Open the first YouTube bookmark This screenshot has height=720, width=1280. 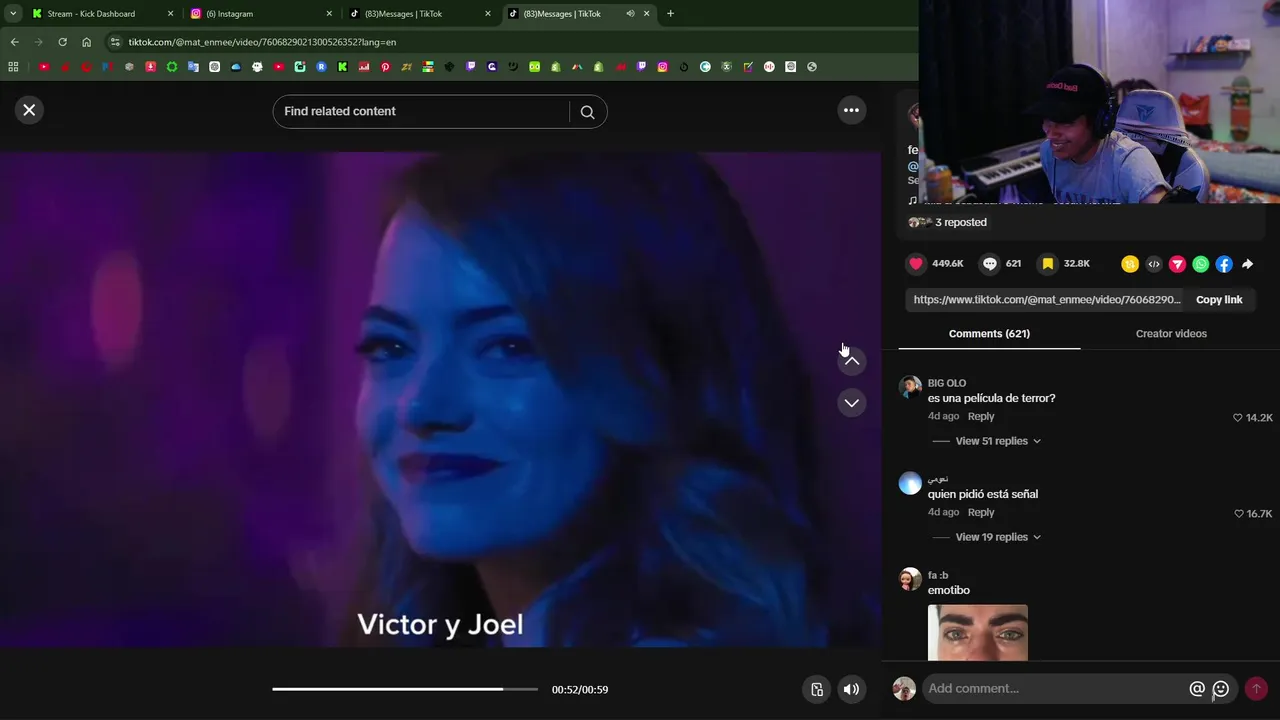point(44,67)
